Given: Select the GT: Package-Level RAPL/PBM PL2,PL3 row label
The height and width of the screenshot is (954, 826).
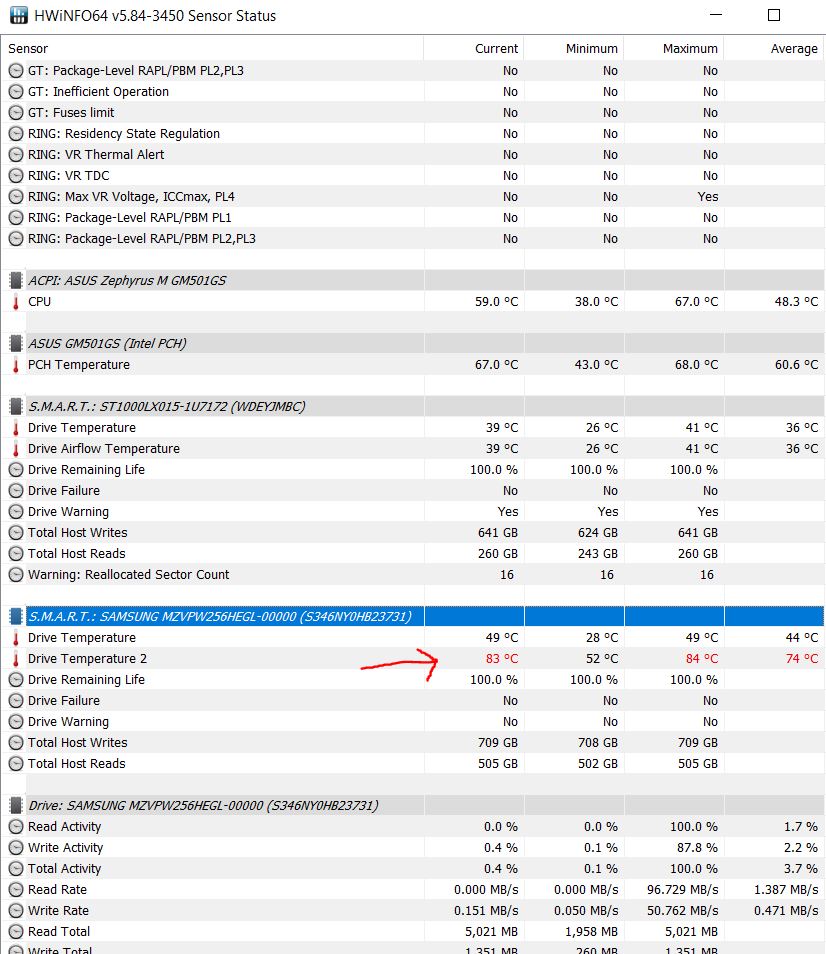Looking at the screenshot, I should pos(136,71).
